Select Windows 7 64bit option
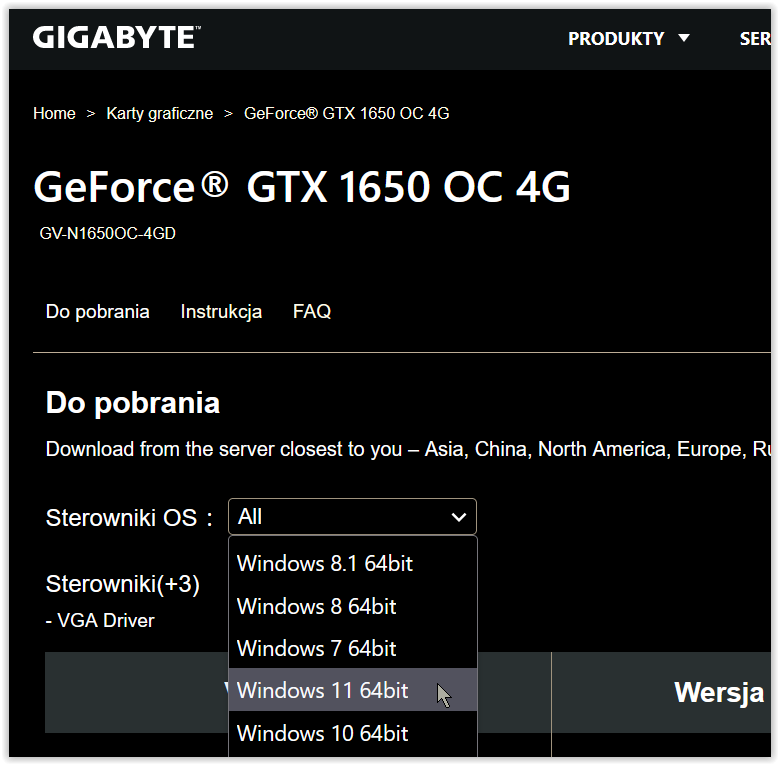Viewport: 779px width, 765px height. click(353, 649)
